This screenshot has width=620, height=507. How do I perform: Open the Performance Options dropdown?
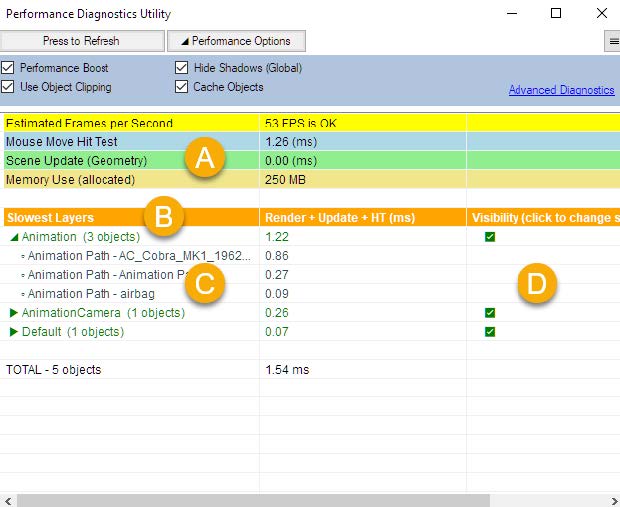(236, 41)
